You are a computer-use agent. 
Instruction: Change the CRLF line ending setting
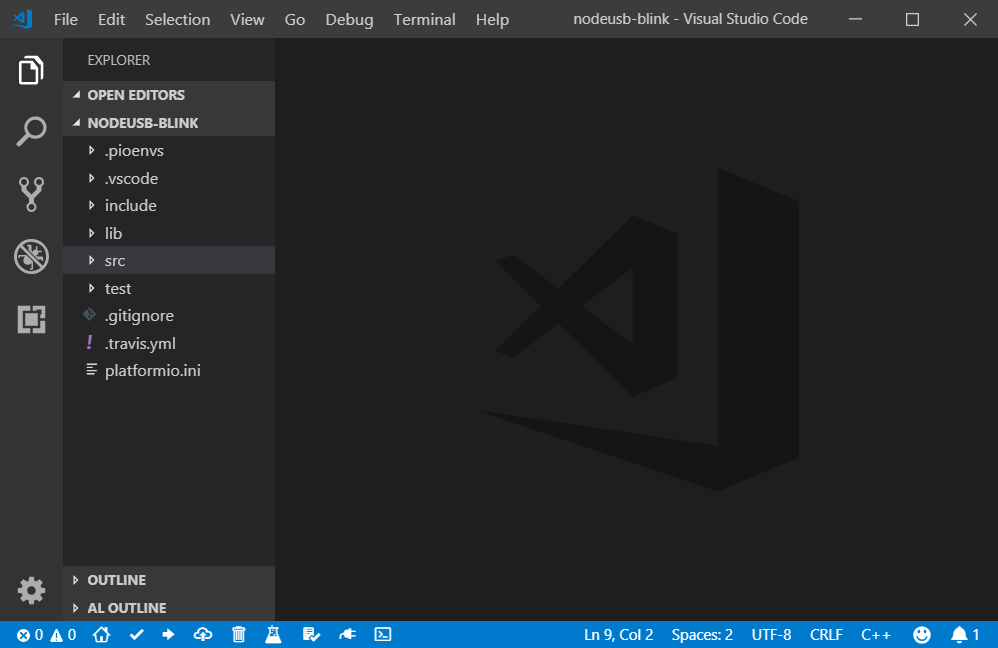[x=826, y=635]
